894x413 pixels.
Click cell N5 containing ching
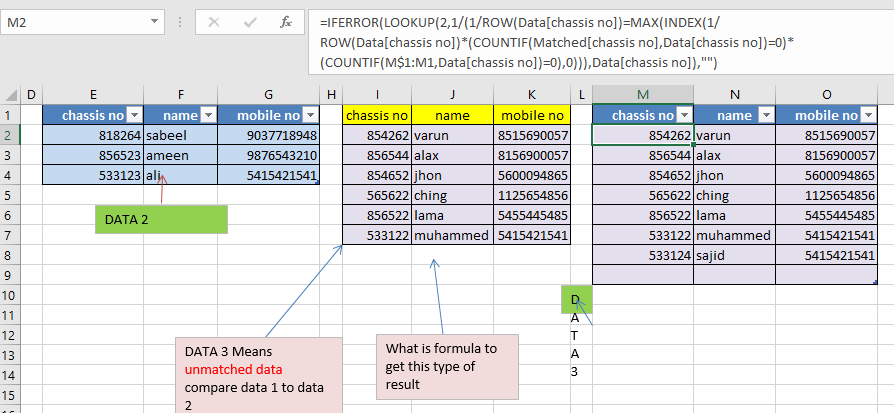[735, 196]
